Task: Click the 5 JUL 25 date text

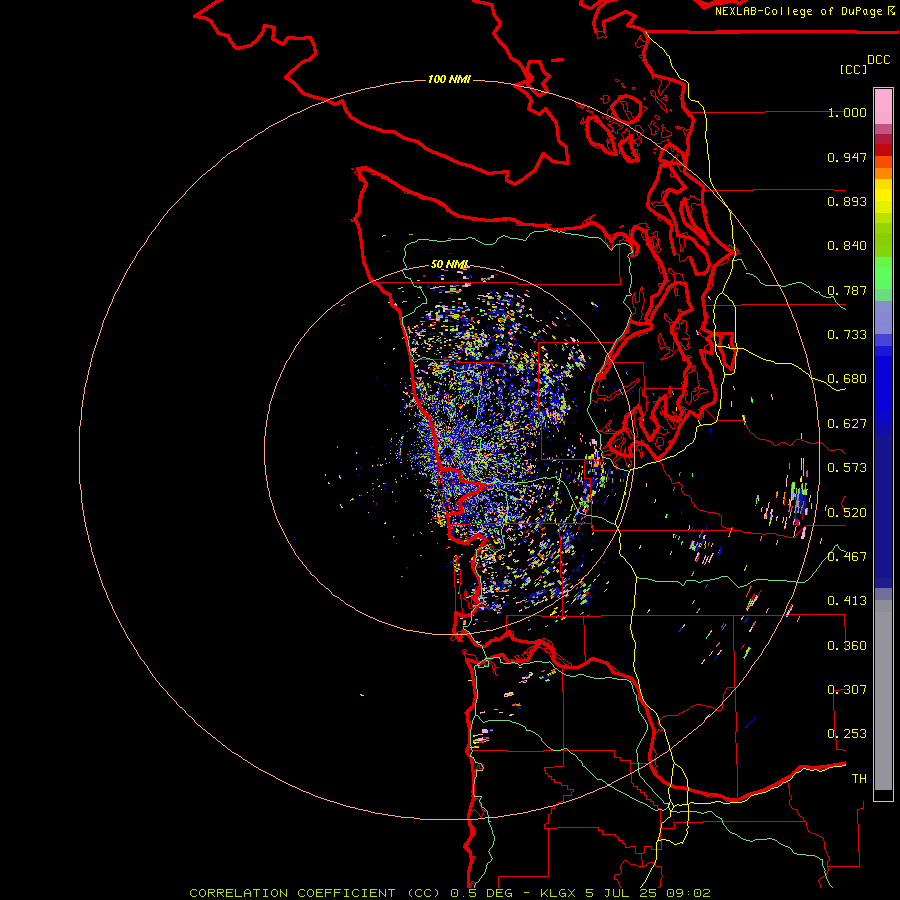Action: pyautogui.click(x=622, y=893)
